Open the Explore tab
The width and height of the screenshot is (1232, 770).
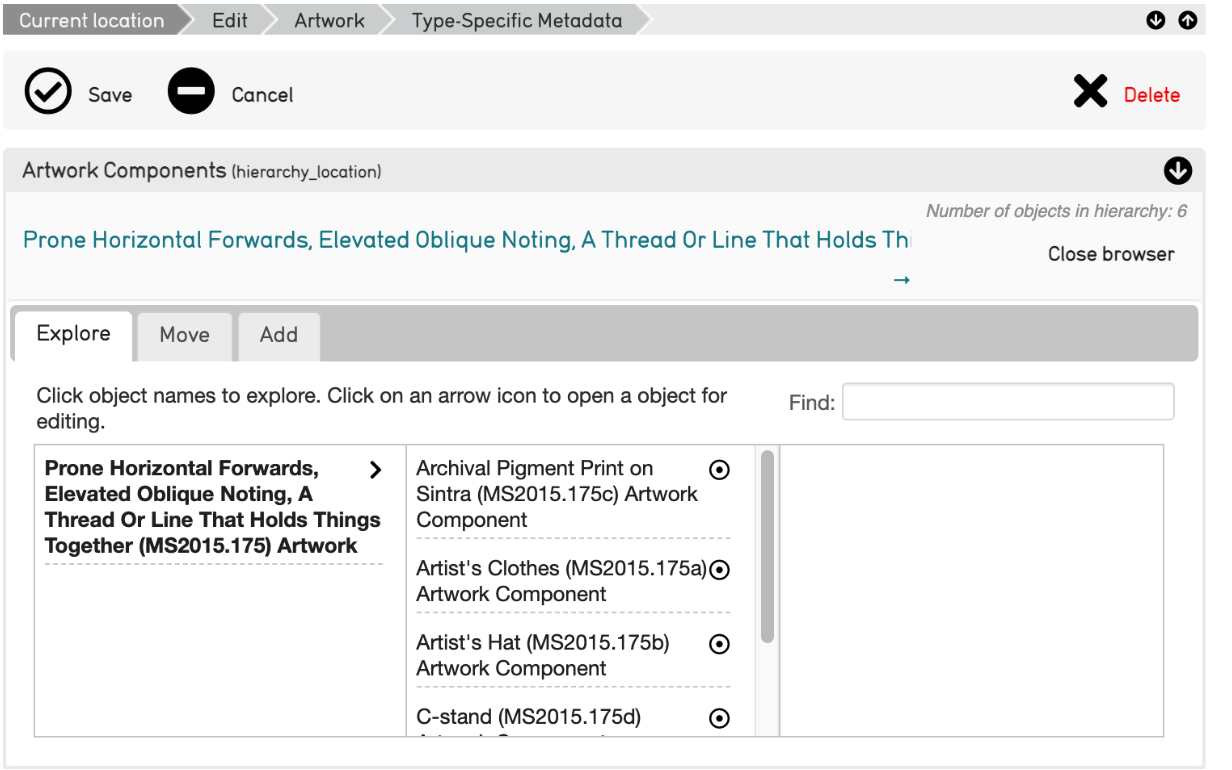73,334
